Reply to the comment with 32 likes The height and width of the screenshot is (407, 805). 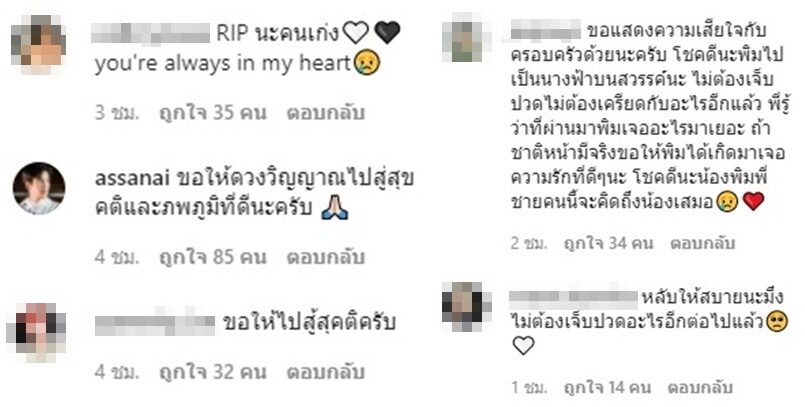[325, 372]
